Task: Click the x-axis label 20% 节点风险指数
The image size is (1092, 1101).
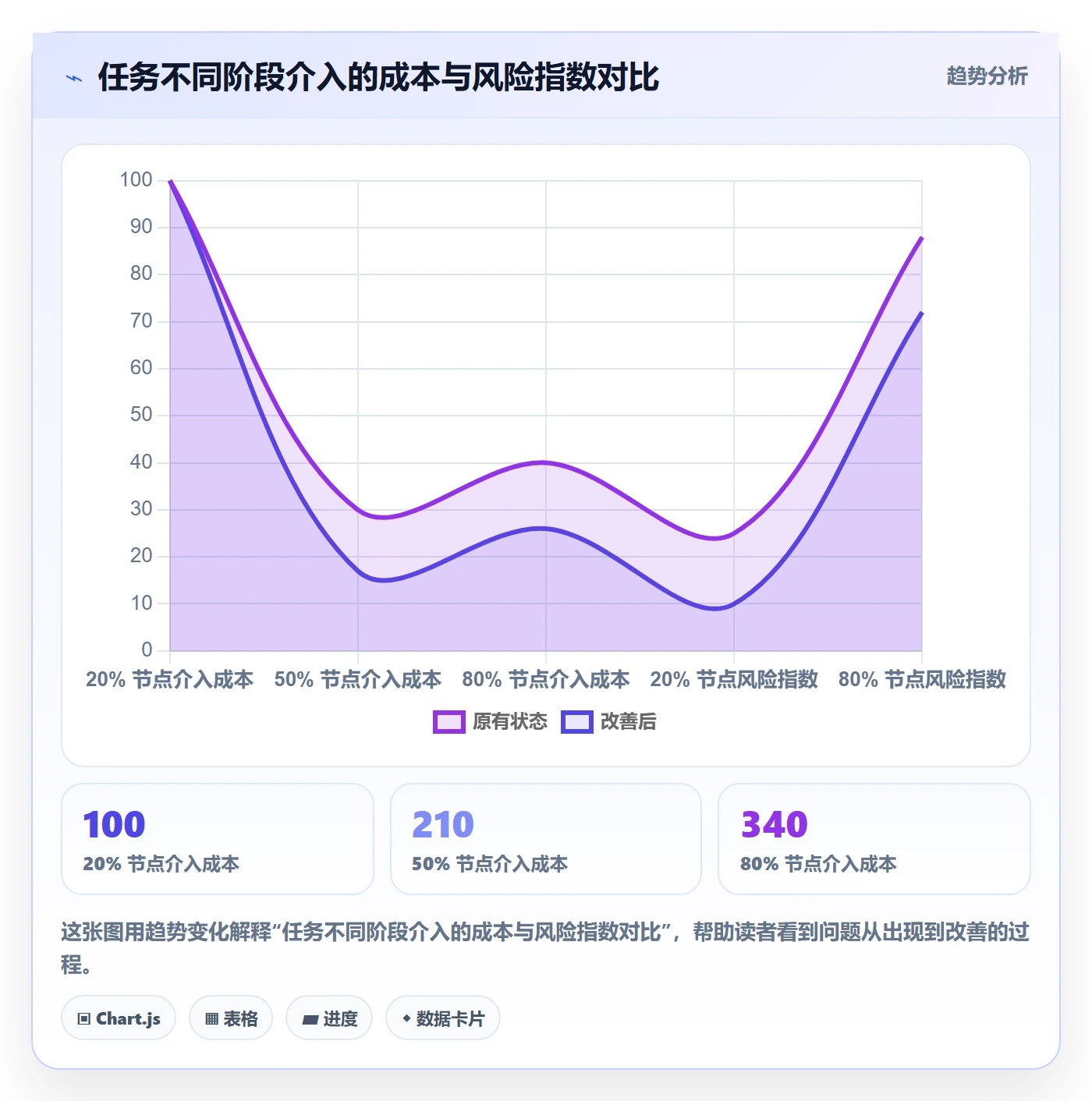Action: click(x=734, y=679)
